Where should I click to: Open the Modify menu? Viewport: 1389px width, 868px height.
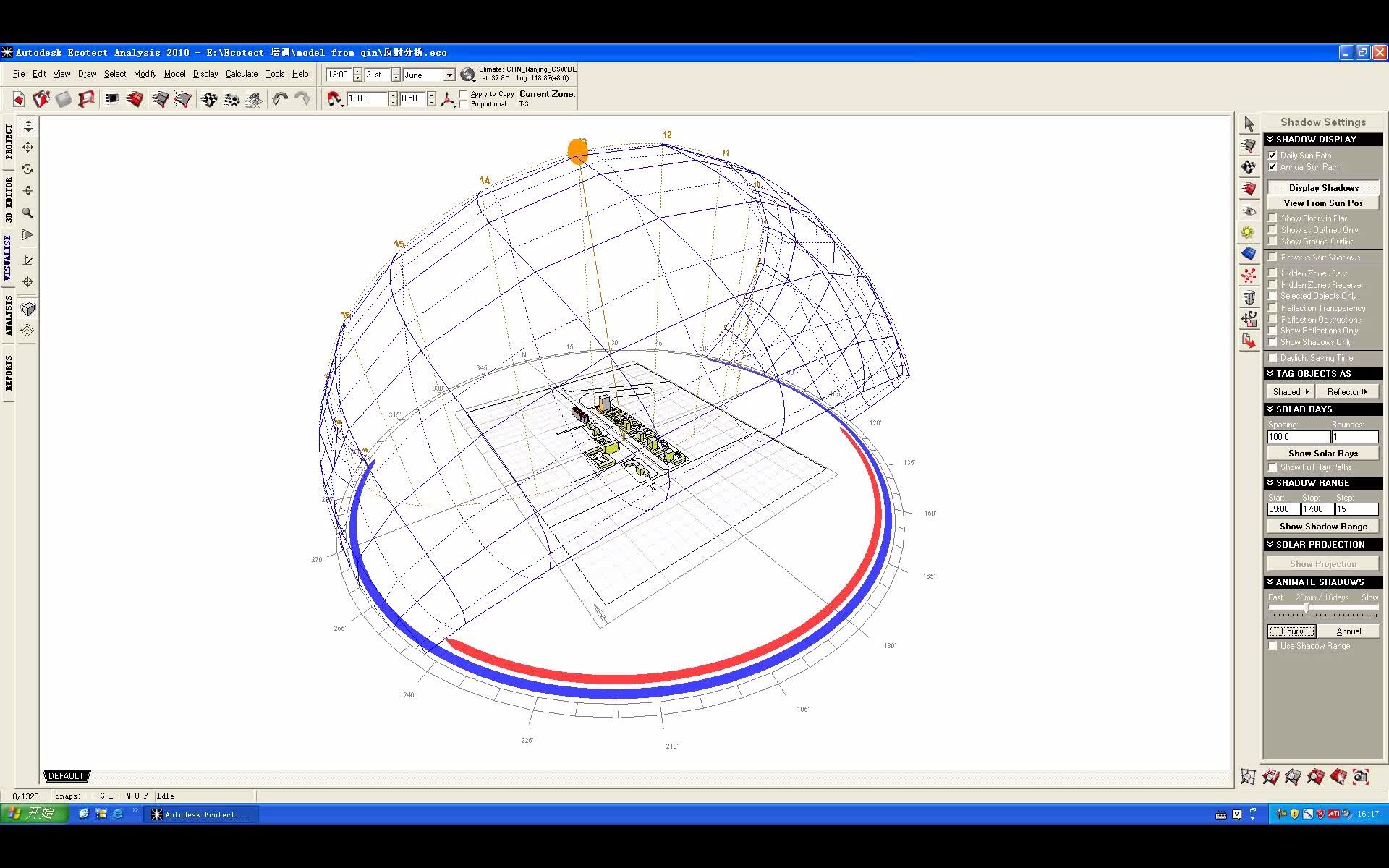145,74
